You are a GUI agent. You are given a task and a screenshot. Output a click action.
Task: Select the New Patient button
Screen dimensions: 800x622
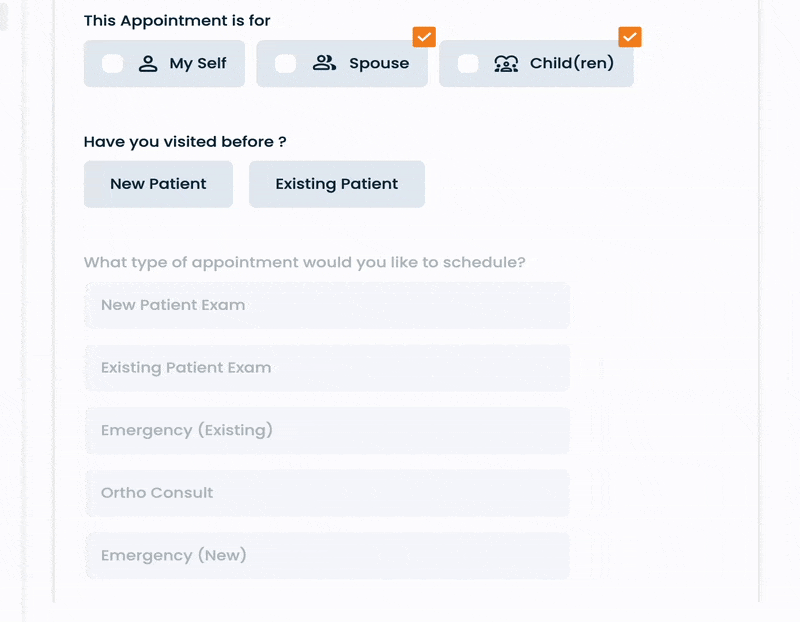[x=158, y=184]
